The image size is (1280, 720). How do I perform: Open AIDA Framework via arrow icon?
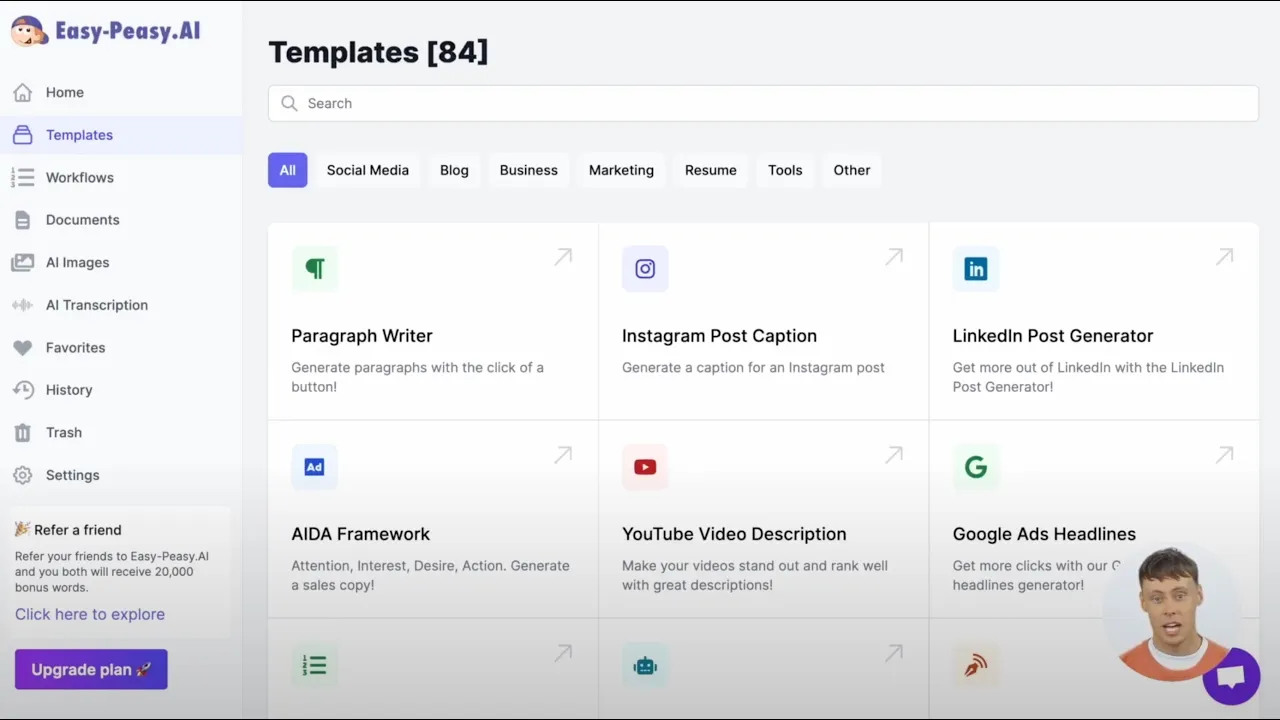(564, 455)
